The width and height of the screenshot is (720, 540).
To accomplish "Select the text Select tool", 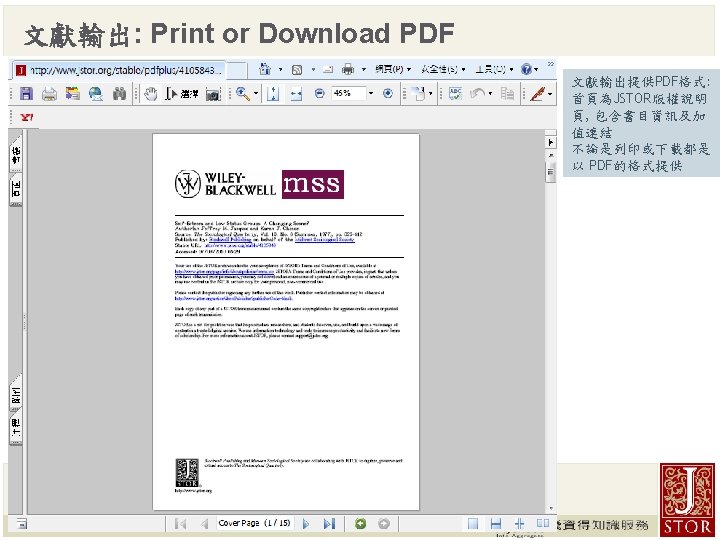I will coord(182,94).
